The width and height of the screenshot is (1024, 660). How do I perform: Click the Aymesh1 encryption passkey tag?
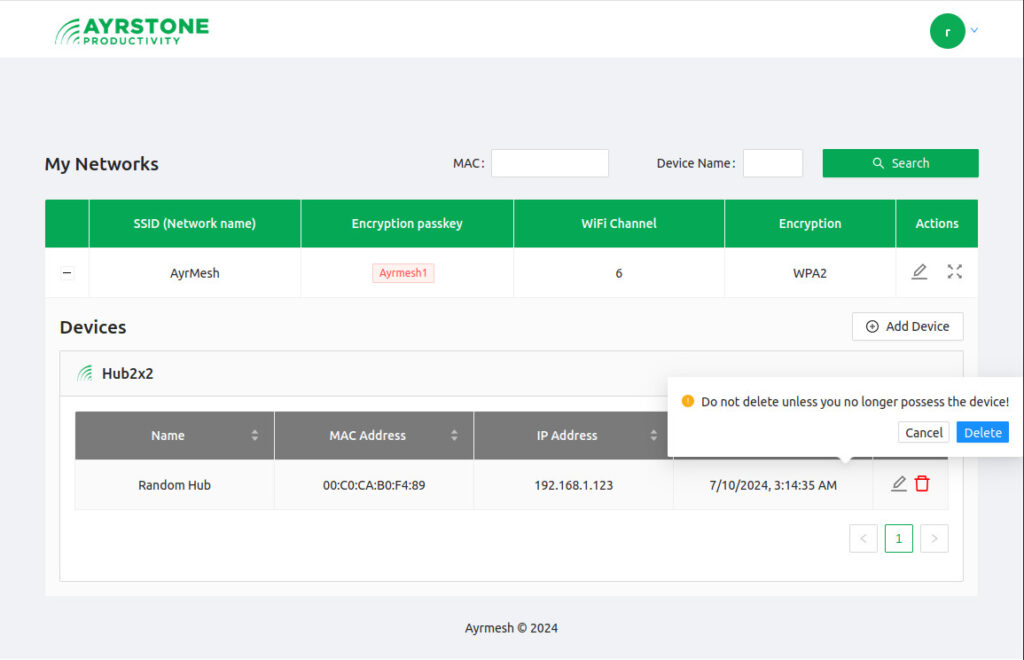pyautogui.click(x=403, y=273)
